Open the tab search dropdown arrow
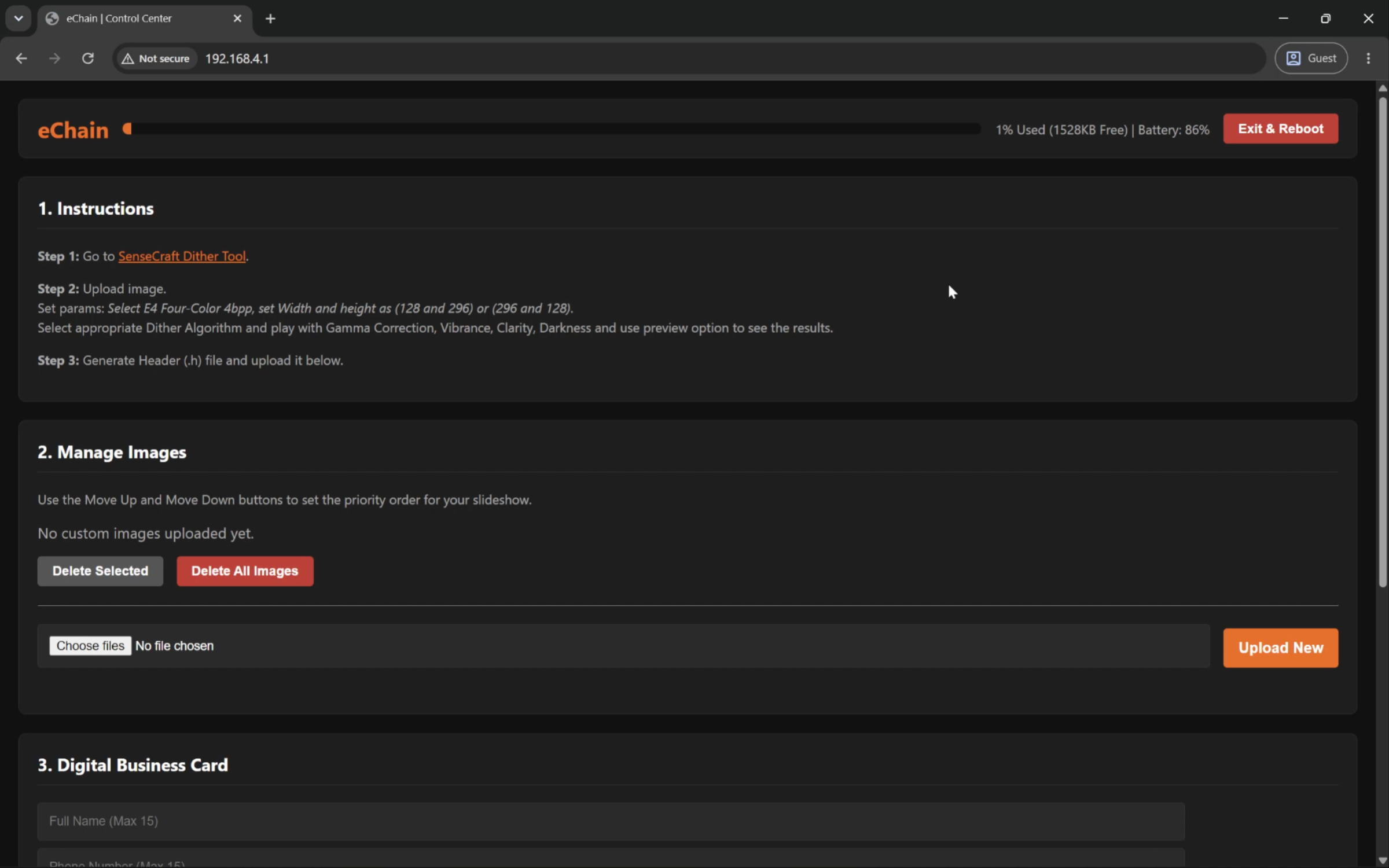This screenshot has height=868, width=1389. tap(19, 18)
